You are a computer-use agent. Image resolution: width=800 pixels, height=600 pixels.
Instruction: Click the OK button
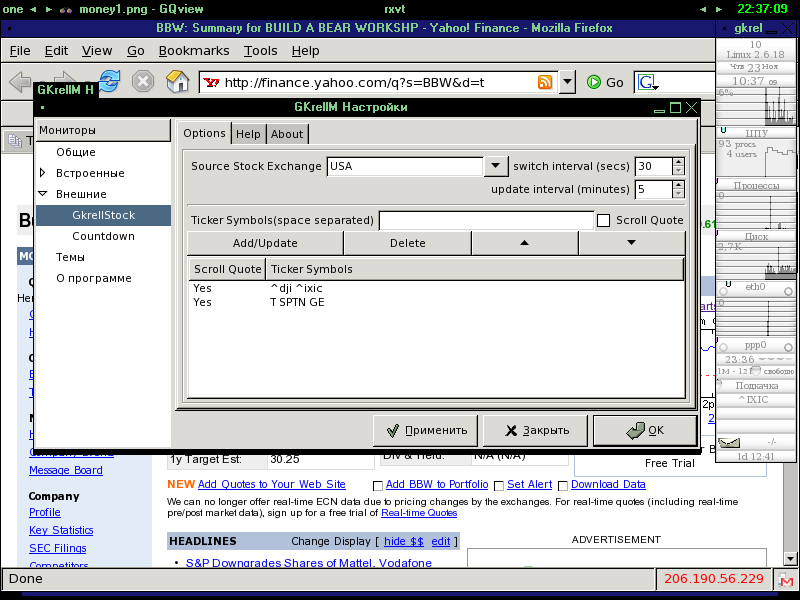pos(645,431)
